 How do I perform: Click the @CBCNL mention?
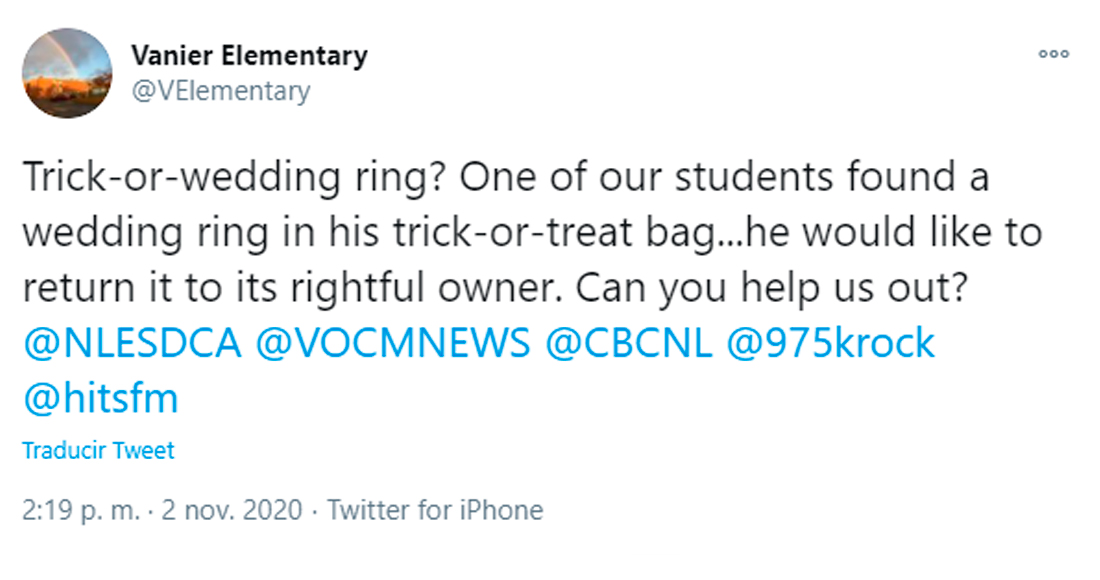629,343
